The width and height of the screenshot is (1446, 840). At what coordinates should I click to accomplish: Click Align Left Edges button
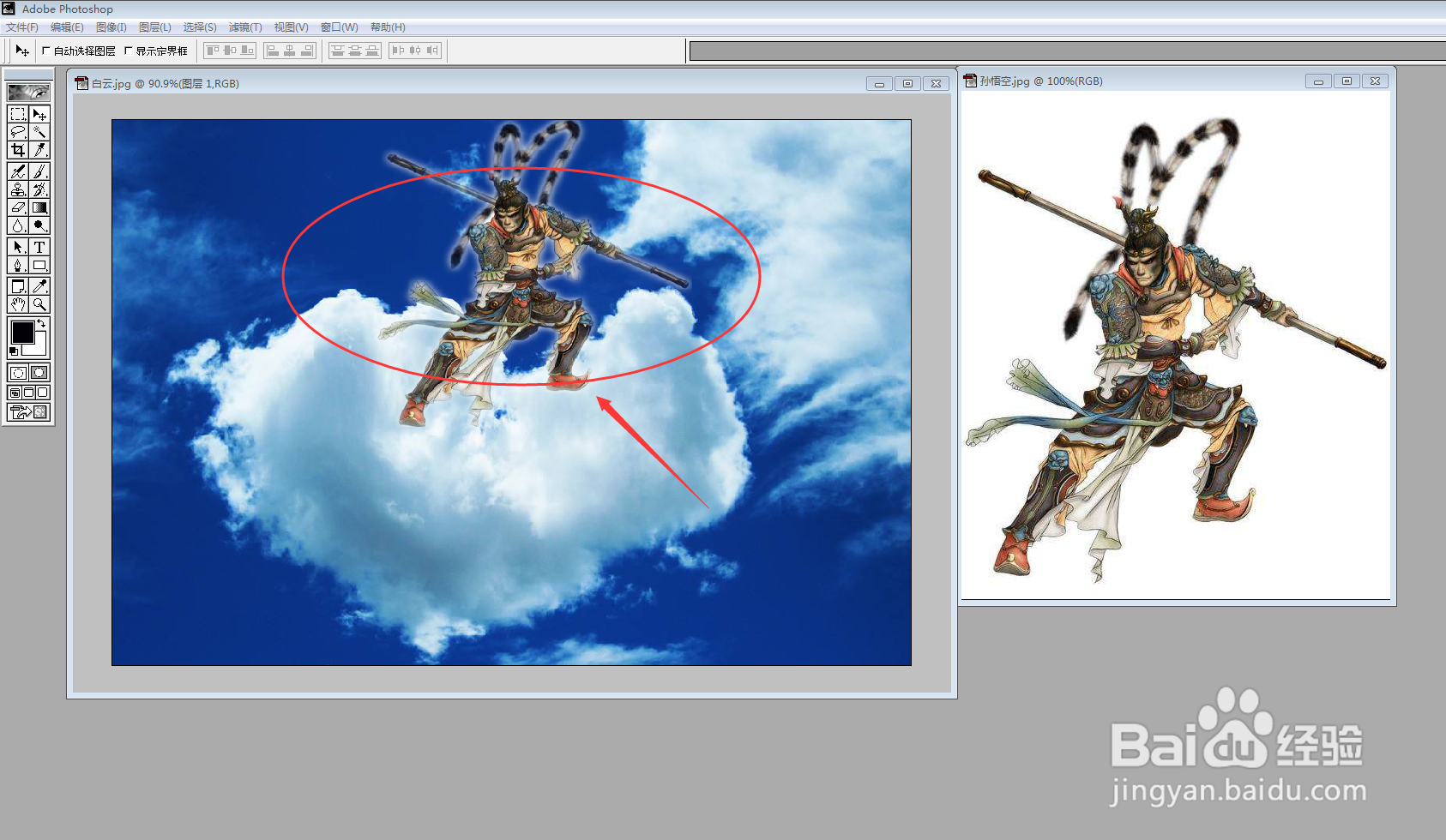point(273,51)
